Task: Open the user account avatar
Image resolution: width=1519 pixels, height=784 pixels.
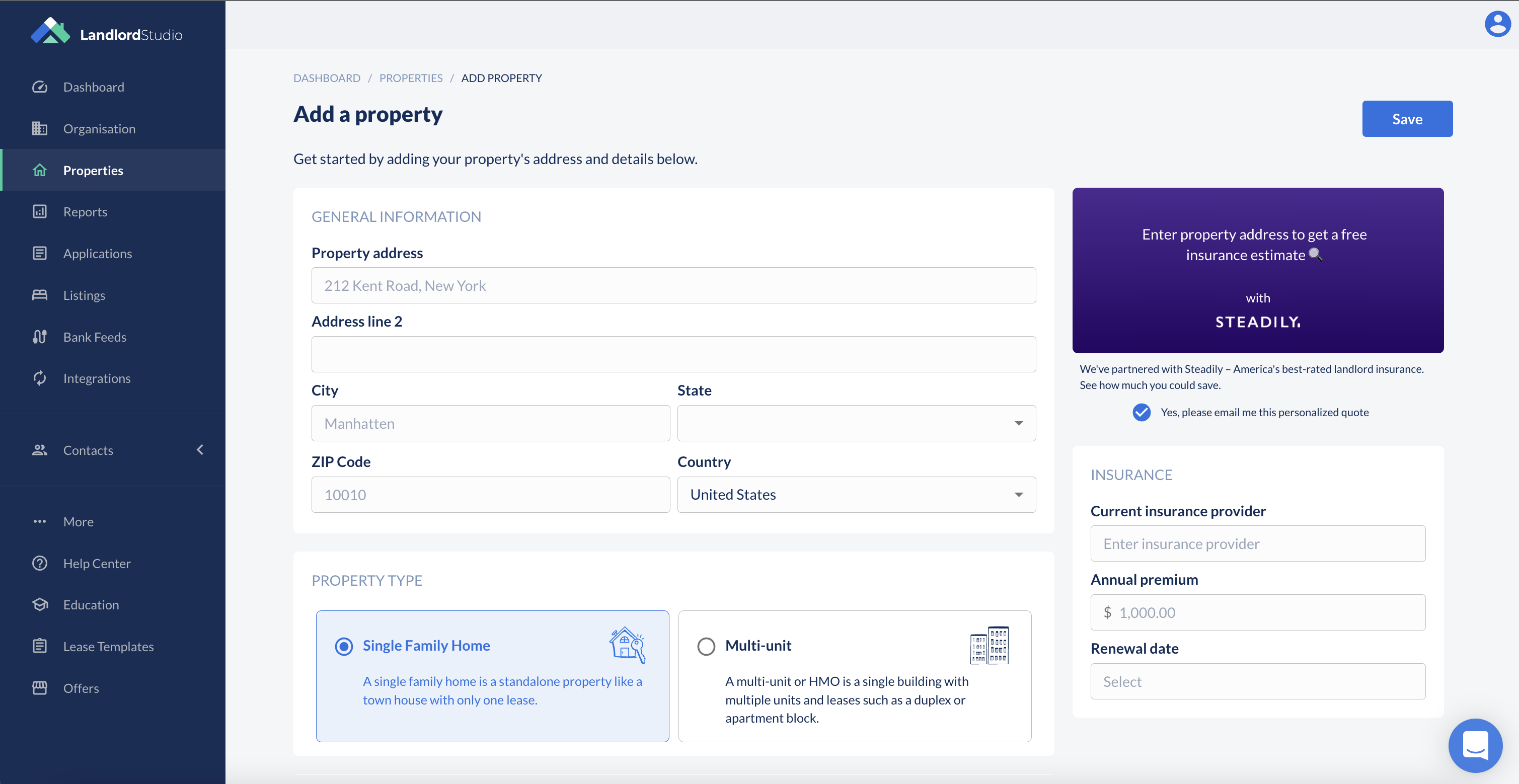Action: pos(1497,25)
